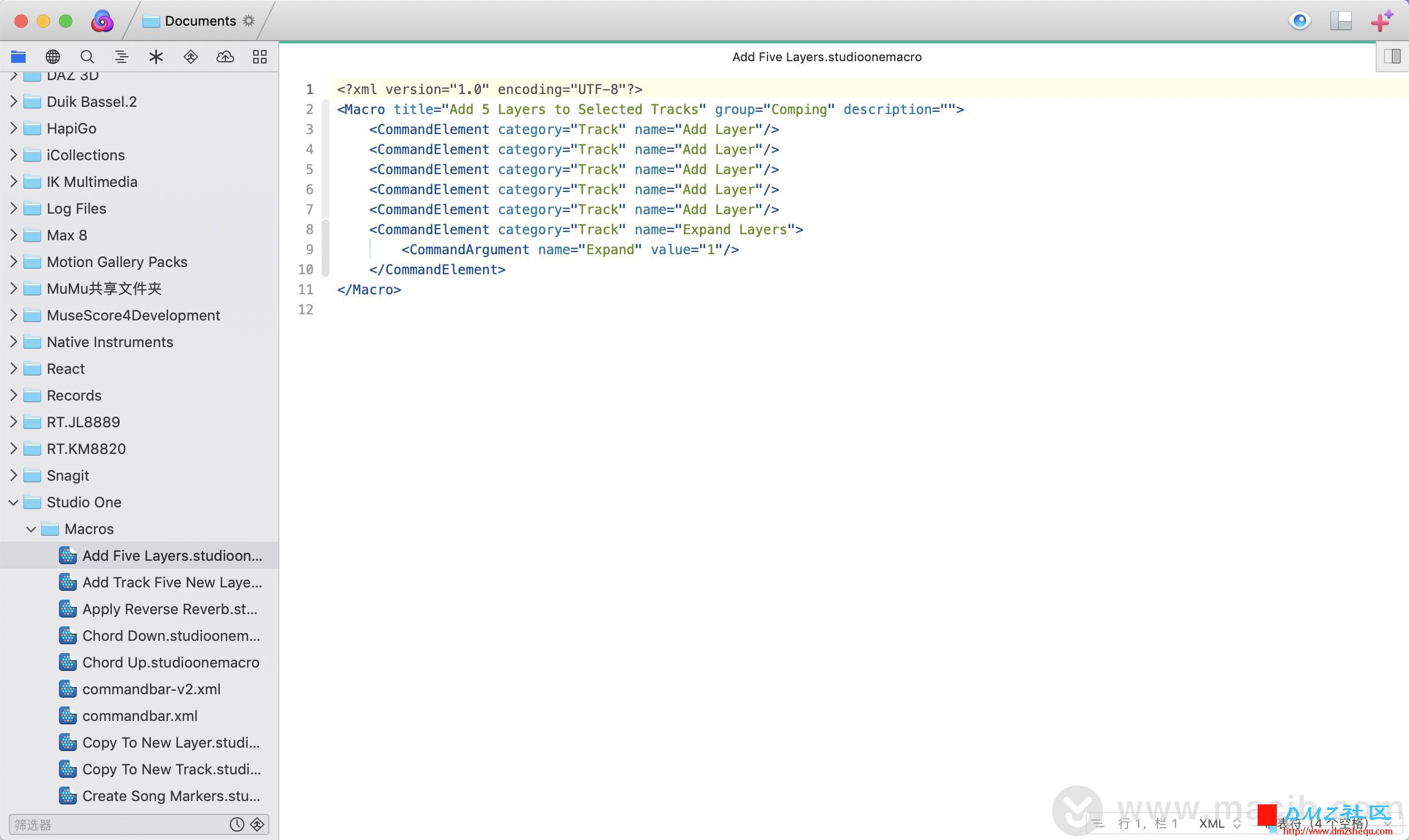The width and height of the screenshot is (1409, 840).
Task: Open Apply Reverse Reverb macro file
Action: (139, 609)
